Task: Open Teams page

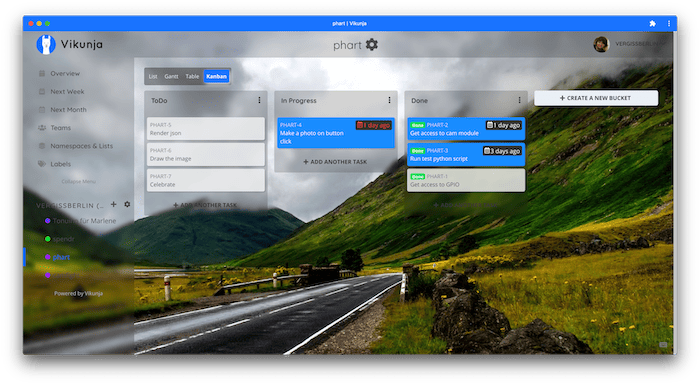Action: (x=60, y=128)
